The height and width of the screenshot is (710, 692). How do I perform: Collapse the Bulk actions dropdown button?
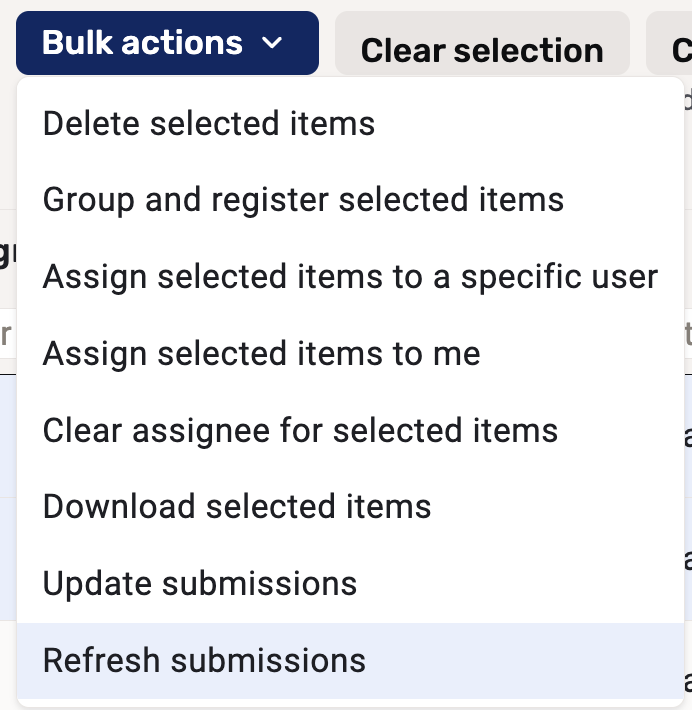coord(167,43)
